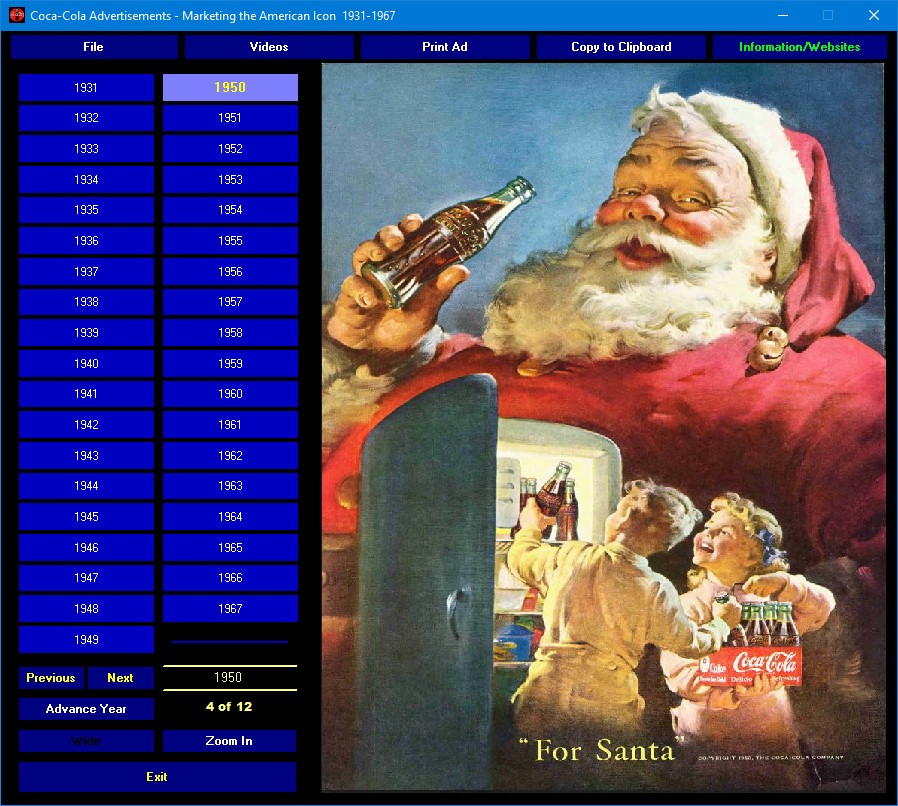
Task: Select the 1948 year button
Action: pos(86,609)
